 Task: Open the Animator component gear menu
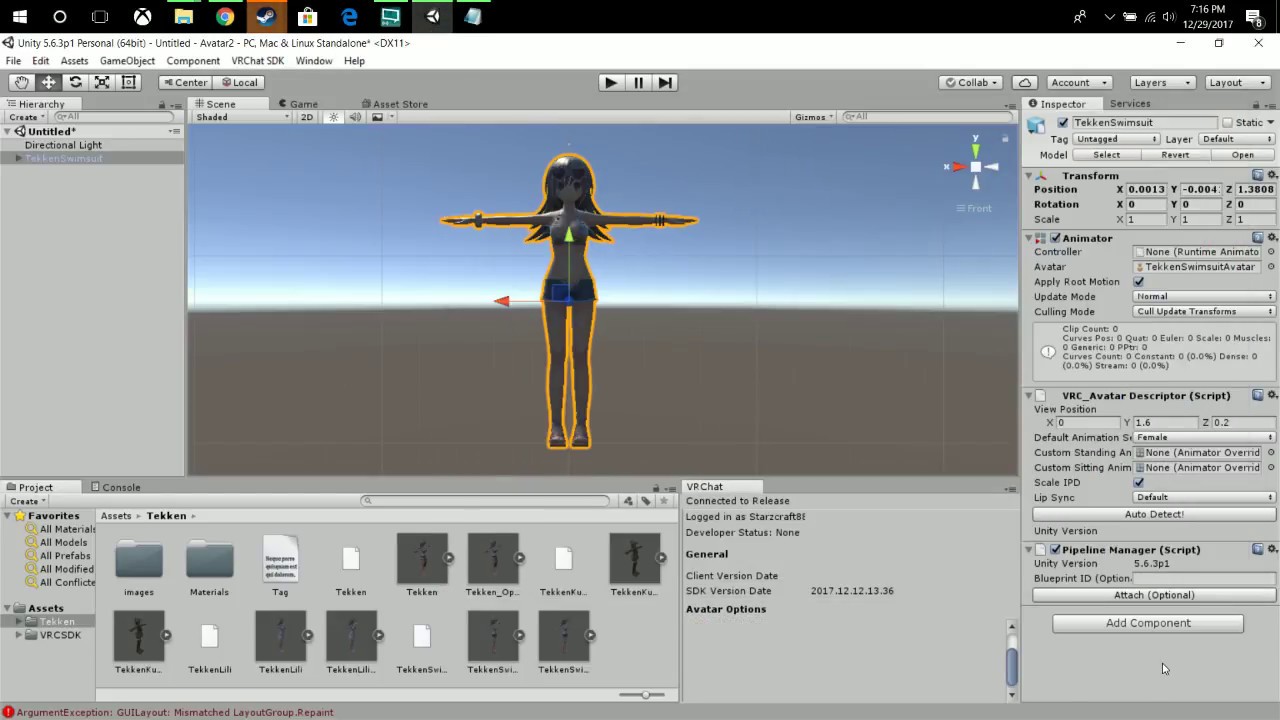[x=1272, y=238]
